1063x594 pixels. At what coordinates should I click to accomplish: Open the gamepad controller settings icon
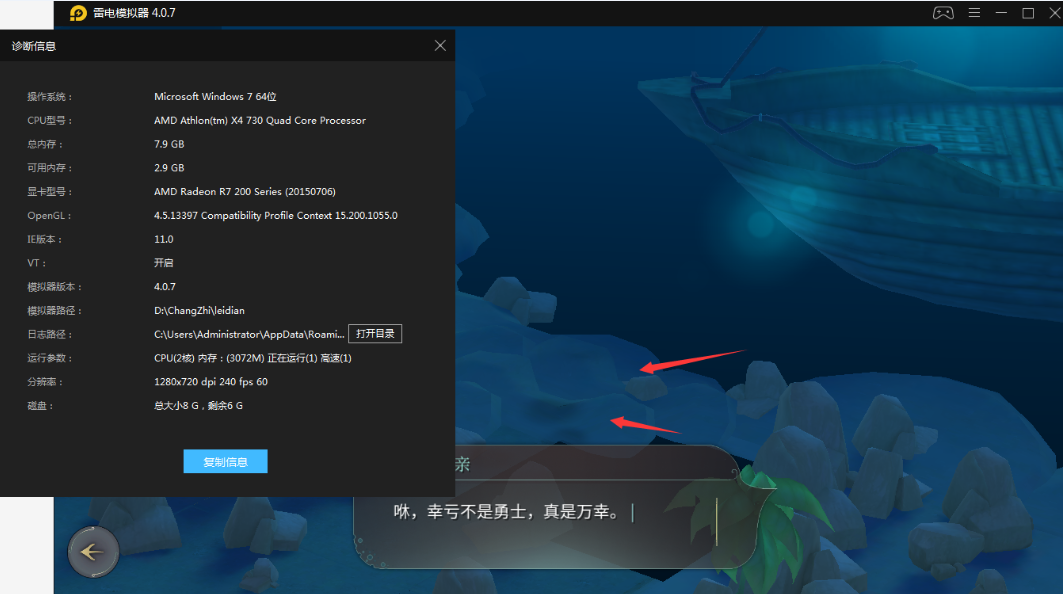point(943,13)
